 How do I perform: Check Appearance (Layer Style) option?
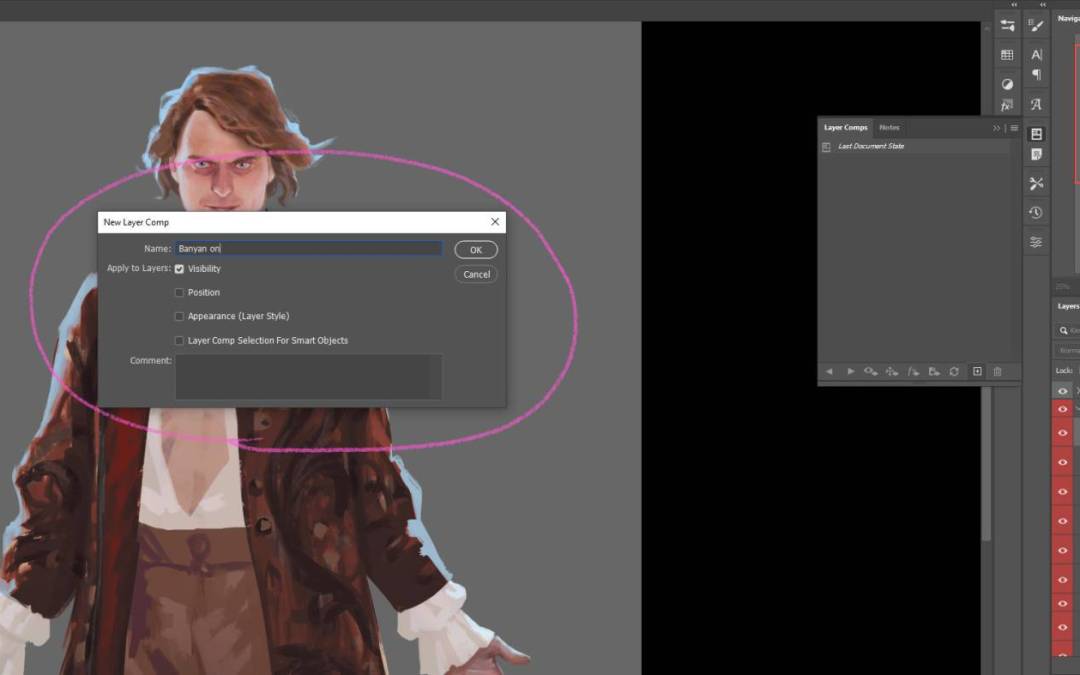pos(180,316)
